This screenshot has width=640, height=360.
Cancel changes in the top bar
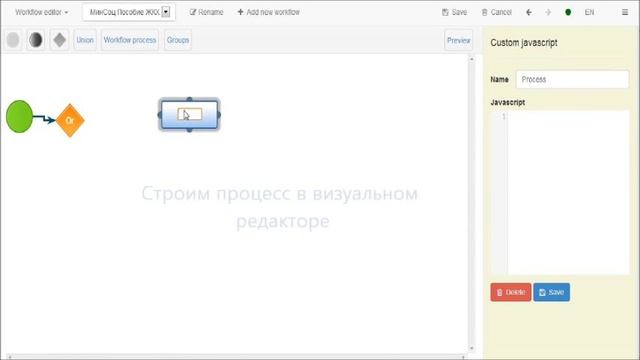pos(496,12)
